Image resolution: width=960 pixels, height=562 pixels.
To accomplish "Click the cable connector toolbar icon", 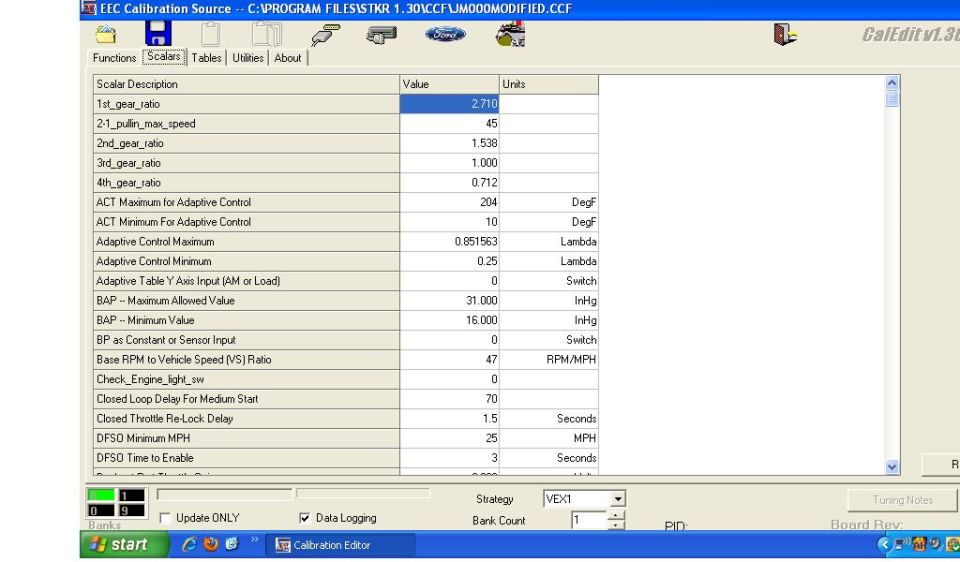I will pyautogui.click(x=325, y=35).
